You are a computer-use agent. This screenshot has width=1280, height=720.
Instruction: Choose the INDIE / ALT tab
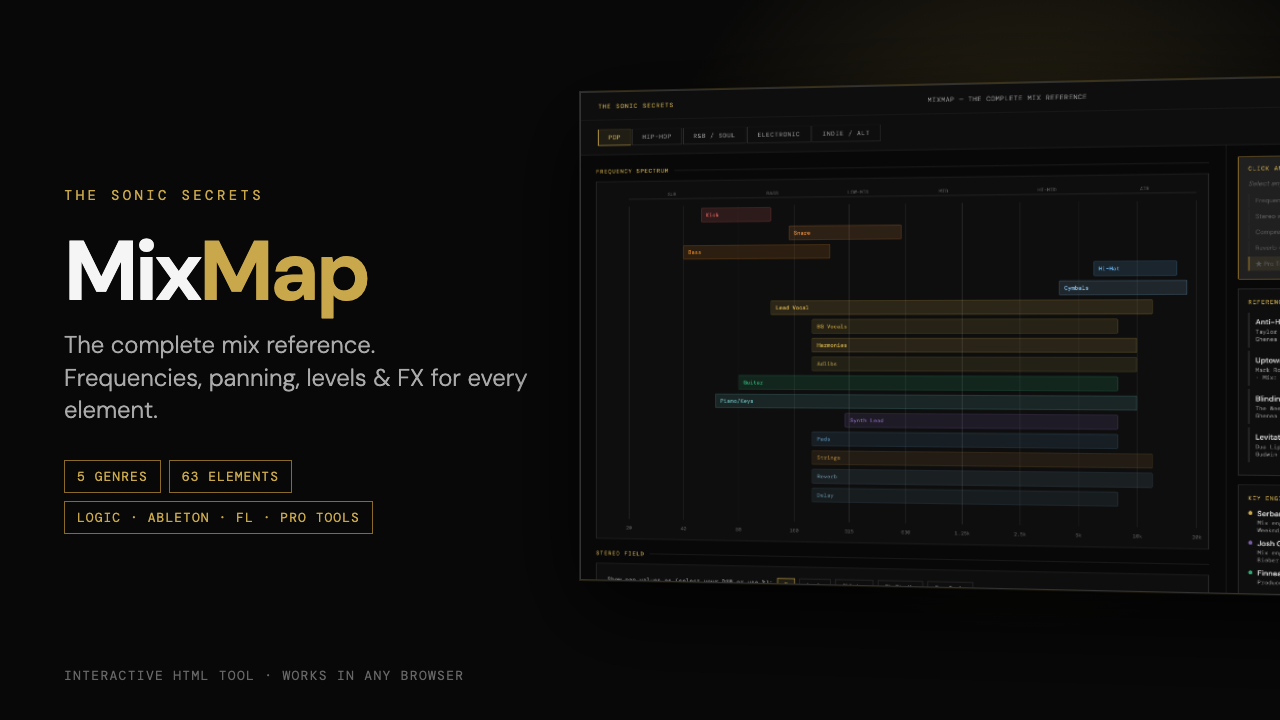(846, 133)
